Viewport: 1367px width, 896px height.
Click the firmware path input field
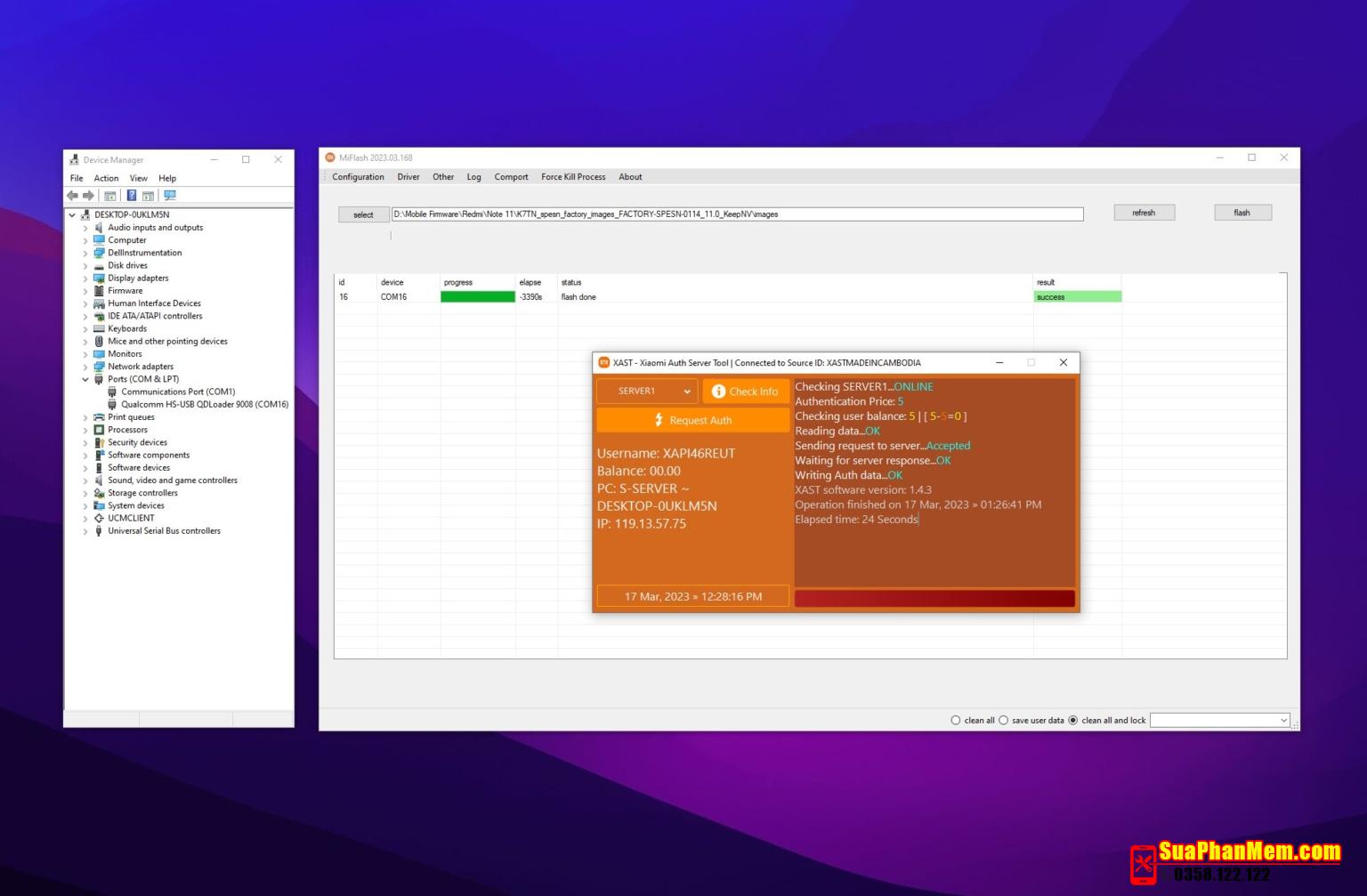pos(736,214)
